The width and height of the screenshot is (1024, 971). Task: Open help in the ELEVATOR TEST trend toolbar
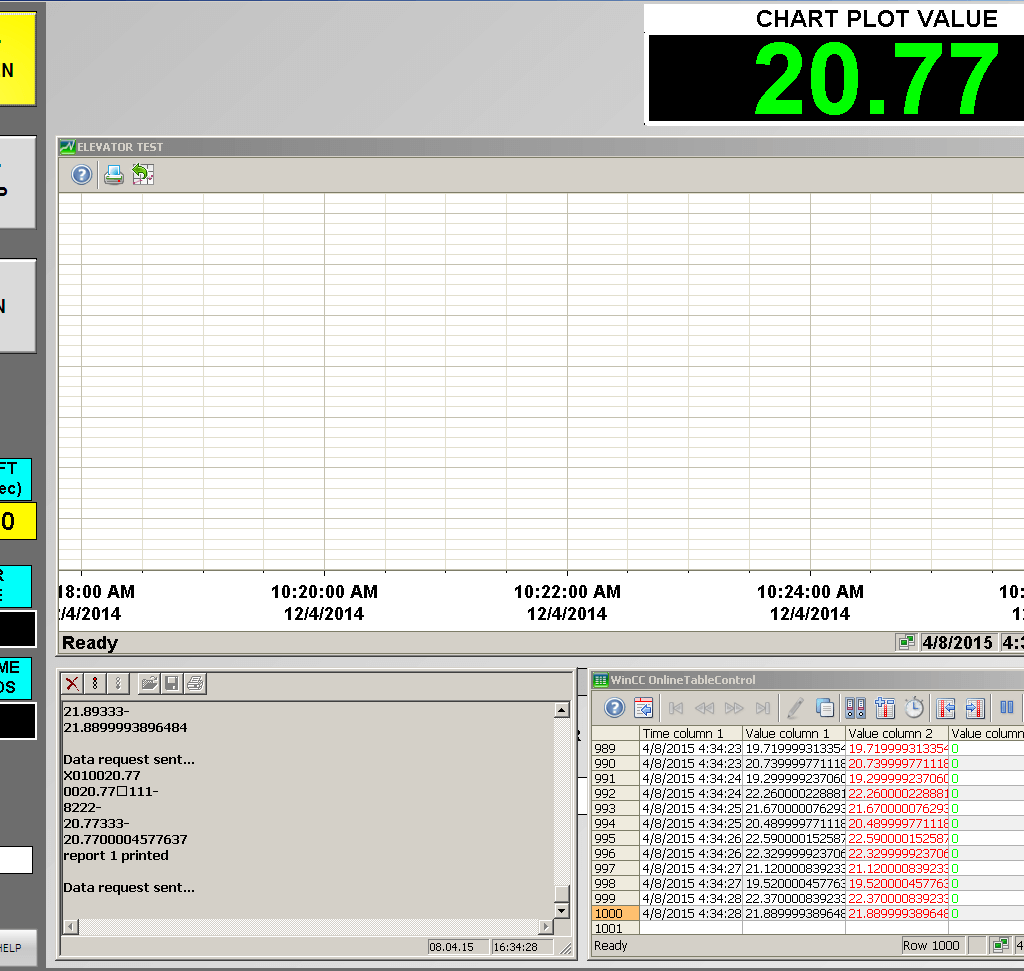tap(82, 174)
